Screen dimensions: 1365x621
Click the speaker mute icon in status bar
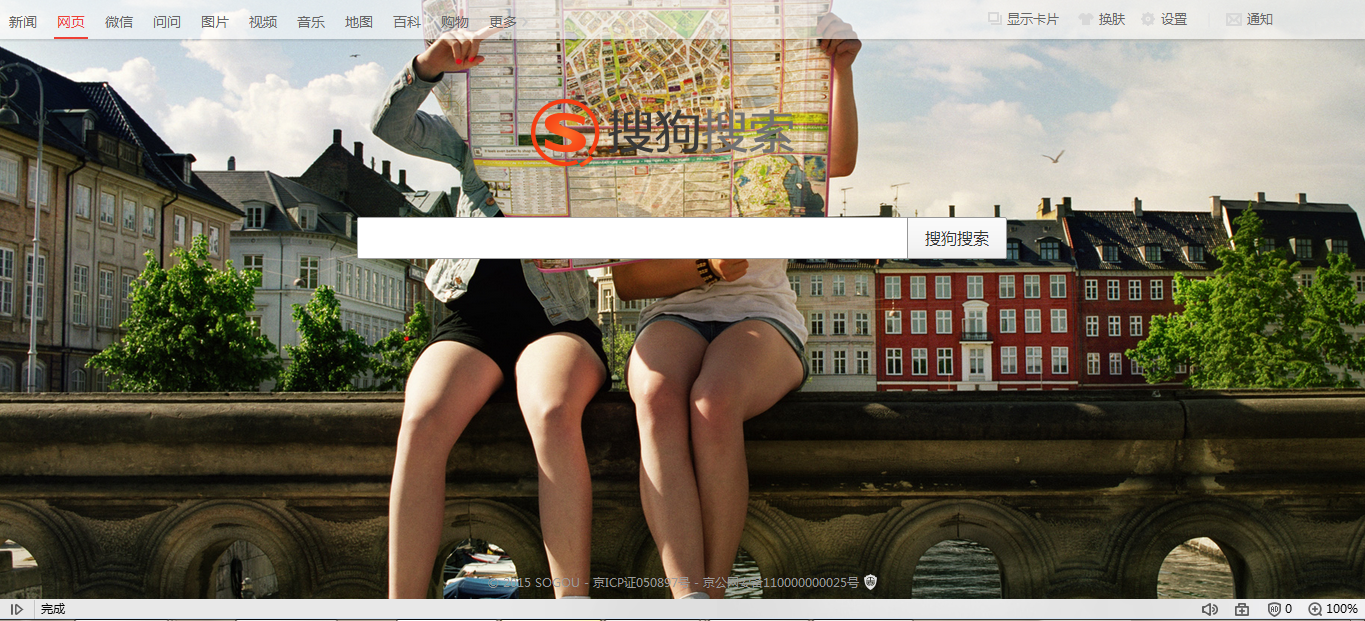(1209, 609)
